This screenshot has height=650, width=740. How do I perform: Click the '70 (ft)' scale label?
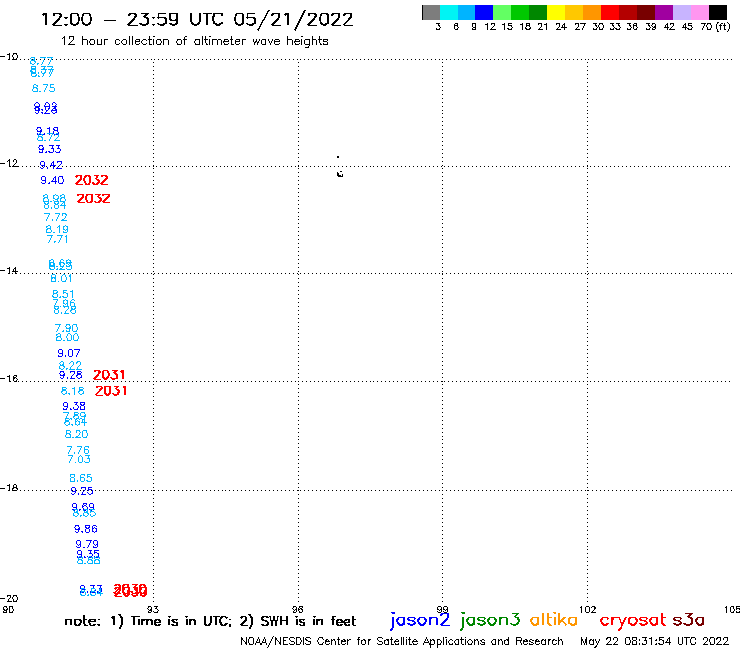(x=715, y=26)
